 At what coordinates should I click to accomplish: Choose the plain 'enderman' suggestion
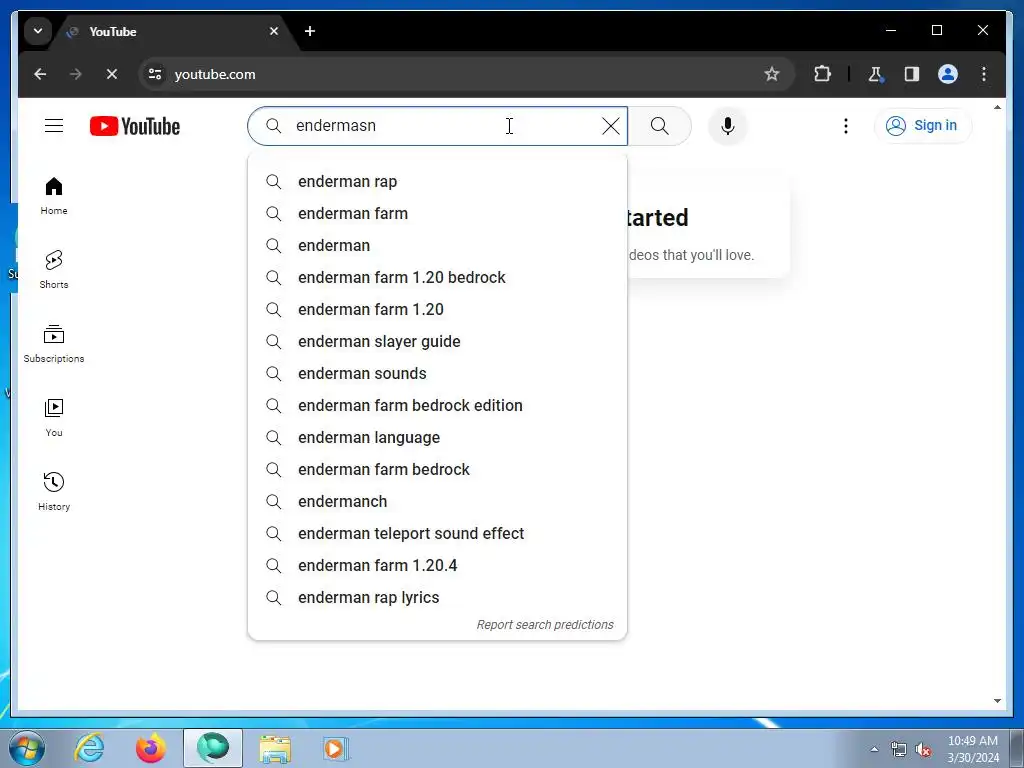click(x=438, y=246)
